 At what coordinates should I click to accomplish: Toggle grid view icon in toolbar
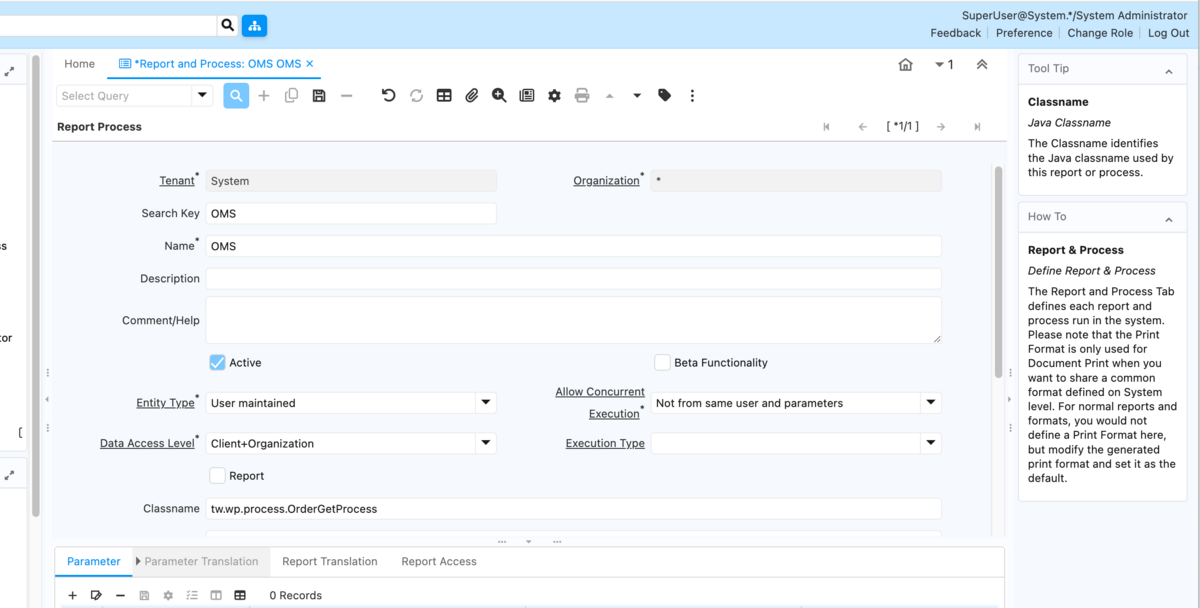(x=444, y=96)
